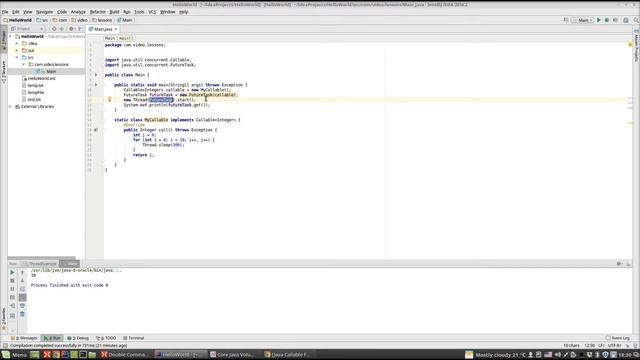Open the Project view dropdown
Image resolution: width=640 pixels, height=360 pixels.
(27, 29)
